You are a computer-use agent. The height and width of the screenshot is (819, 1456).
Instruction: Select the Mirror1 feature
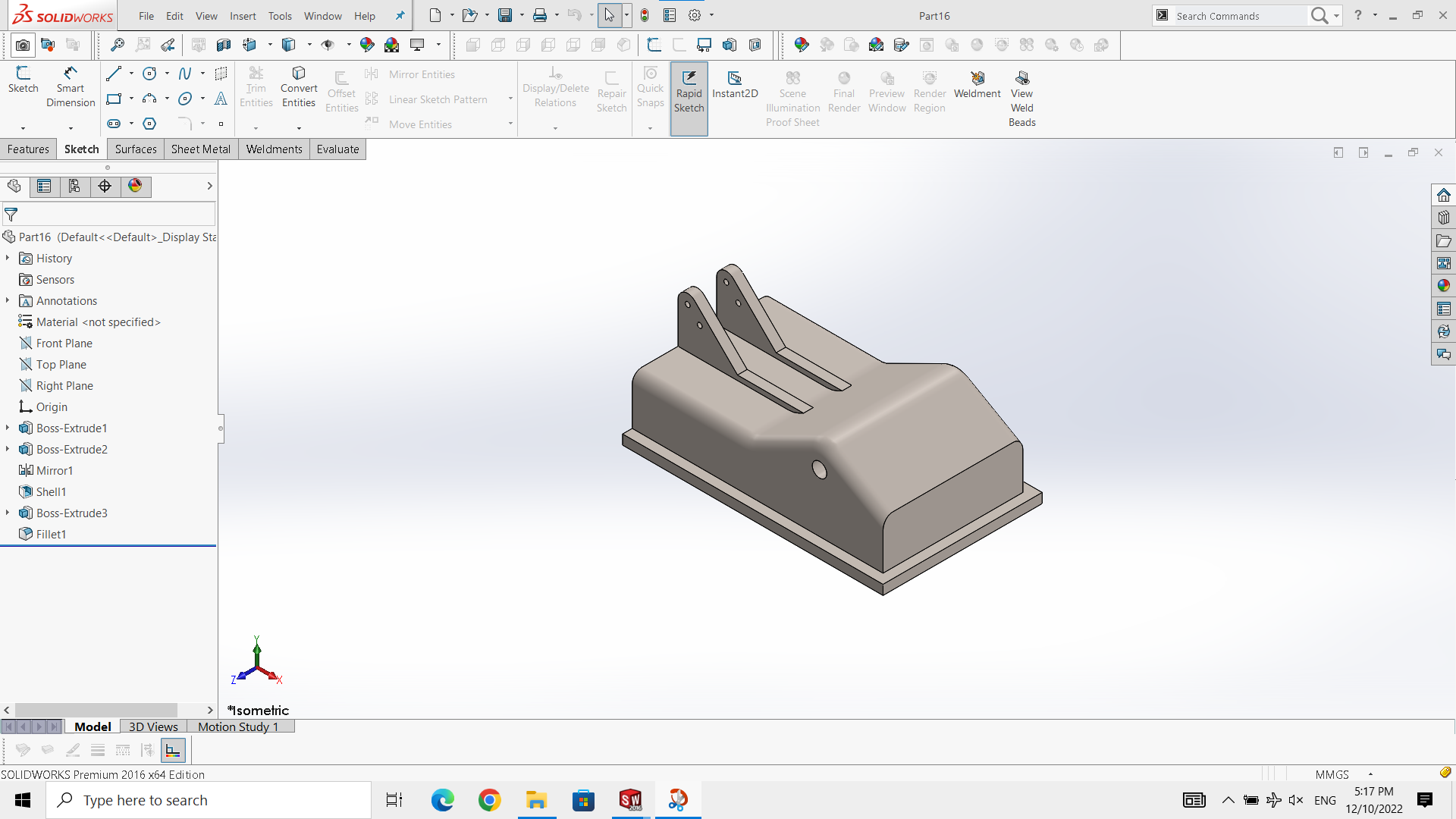55,471
